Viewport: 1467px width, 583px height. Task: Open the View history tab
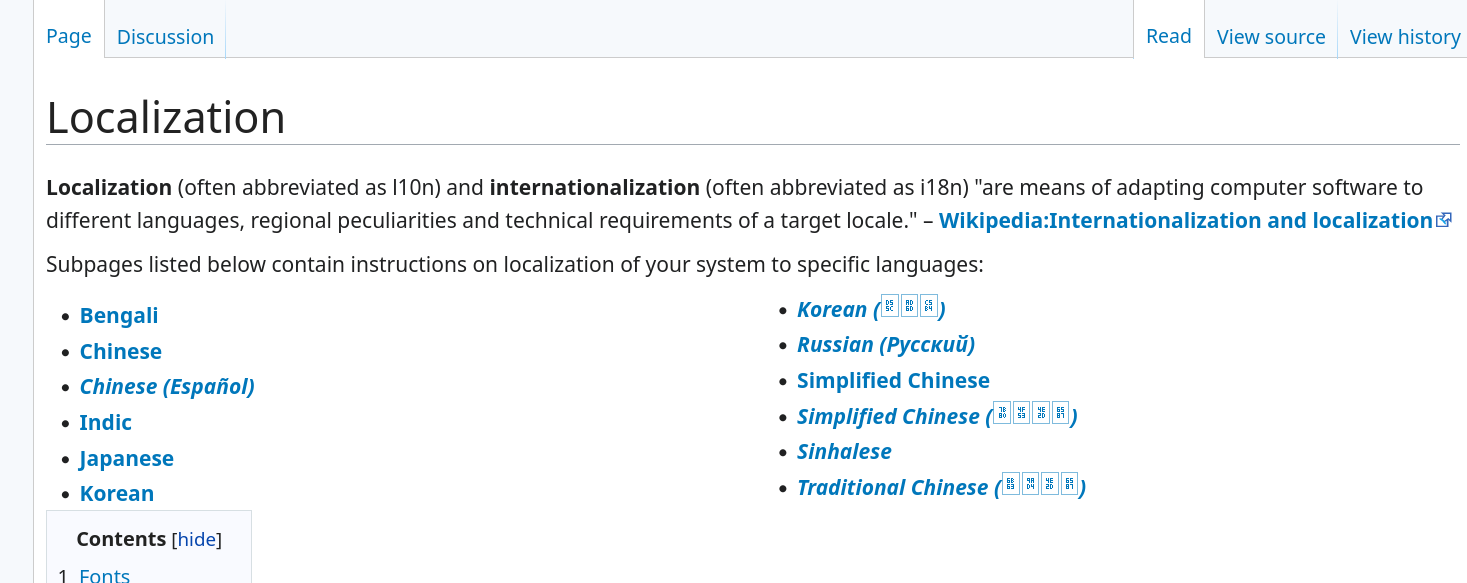1404,37
